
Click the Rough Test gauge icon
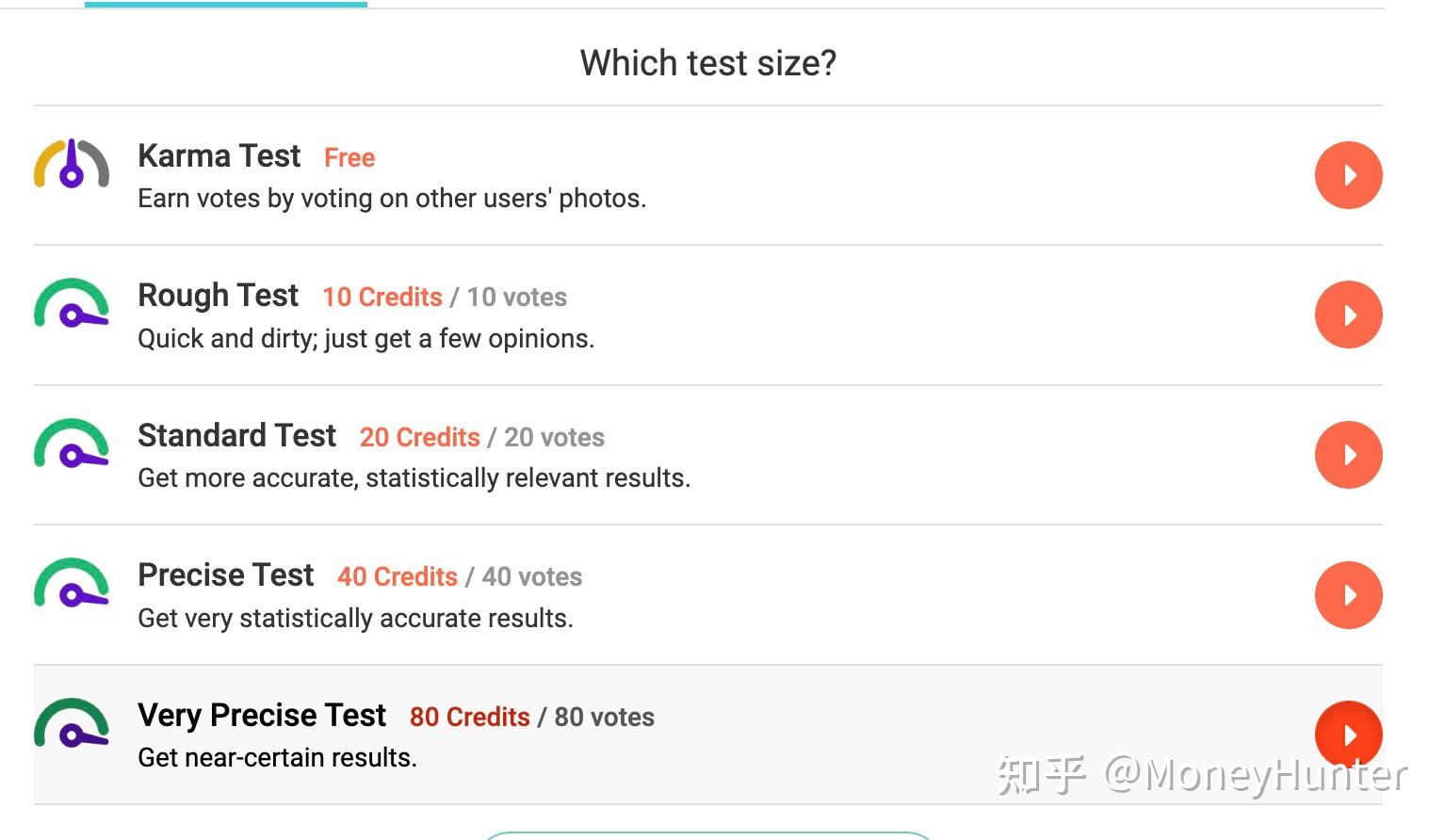point(72,304)
